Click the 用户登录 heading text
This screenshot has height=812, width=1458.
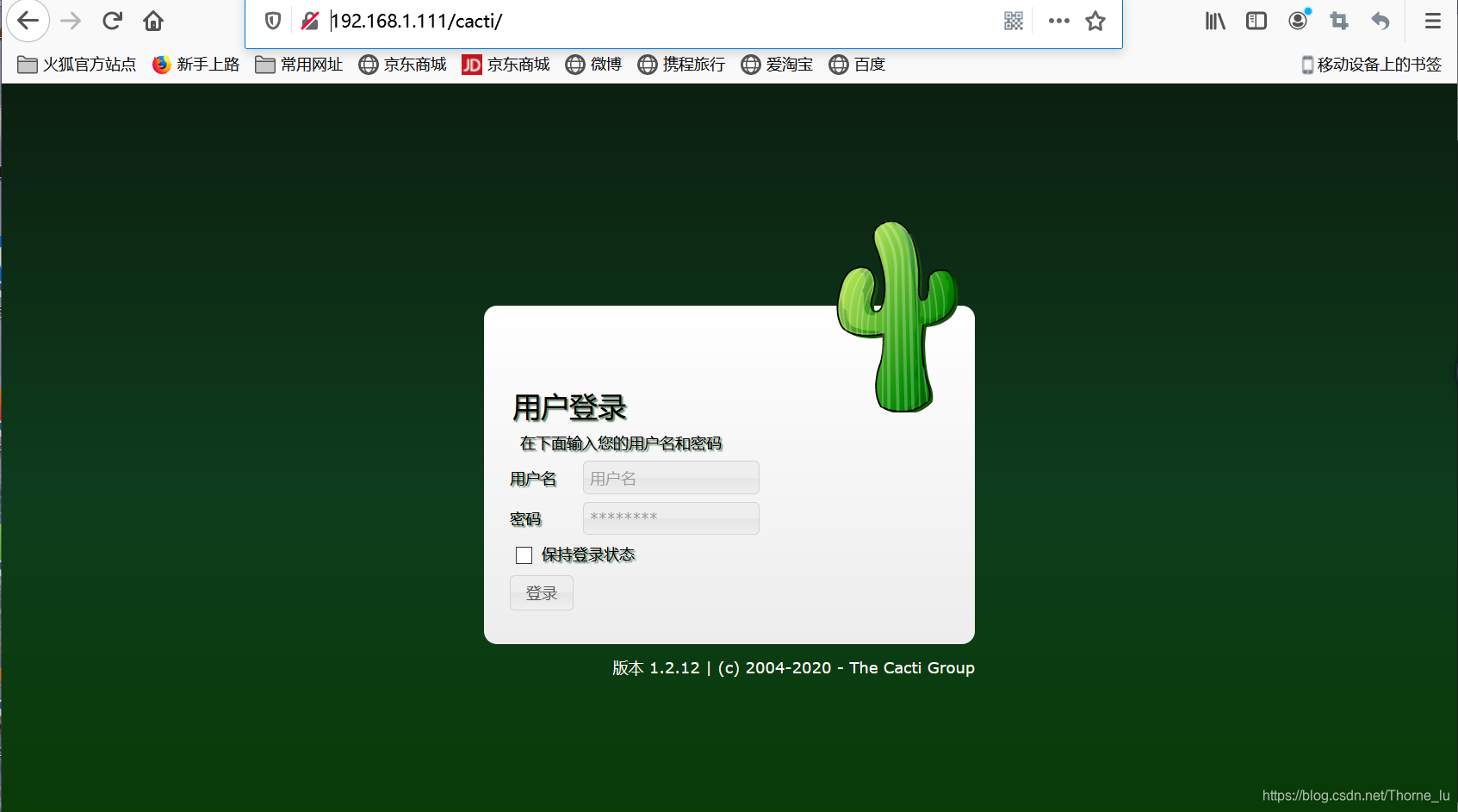pyautogui.click(x=570, y=407)
